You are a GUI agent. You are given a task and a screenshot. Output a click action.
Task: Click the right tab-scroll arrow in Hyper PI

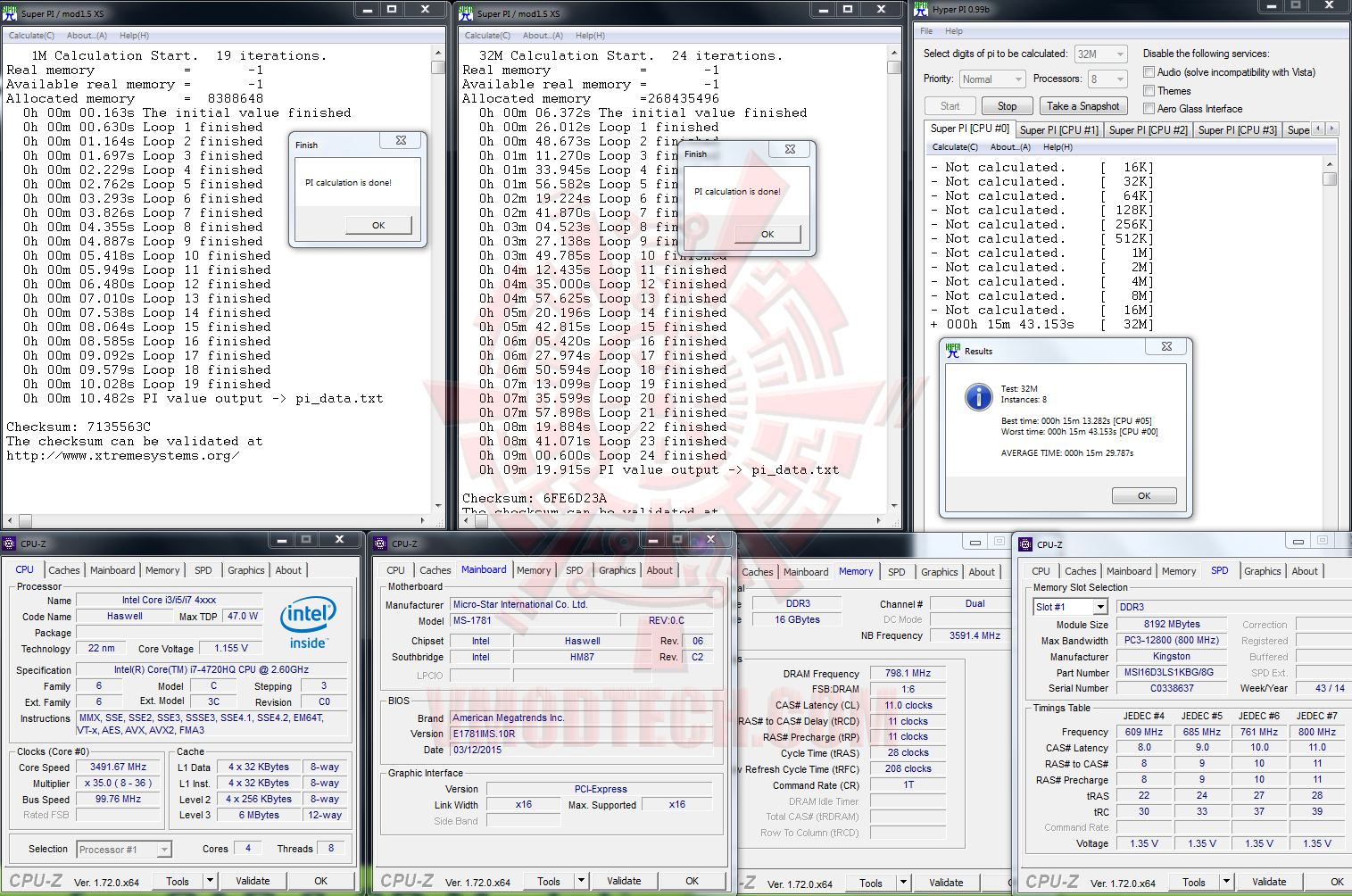[1332, 129]
